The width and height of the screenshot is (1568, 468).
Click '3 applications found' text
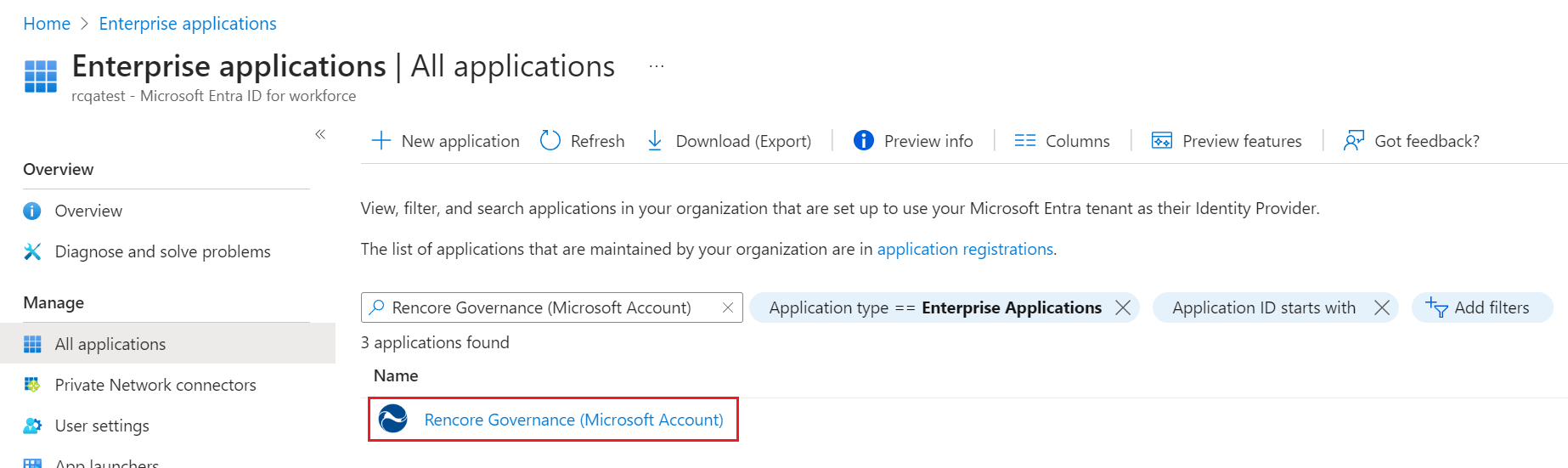(435, 342)
